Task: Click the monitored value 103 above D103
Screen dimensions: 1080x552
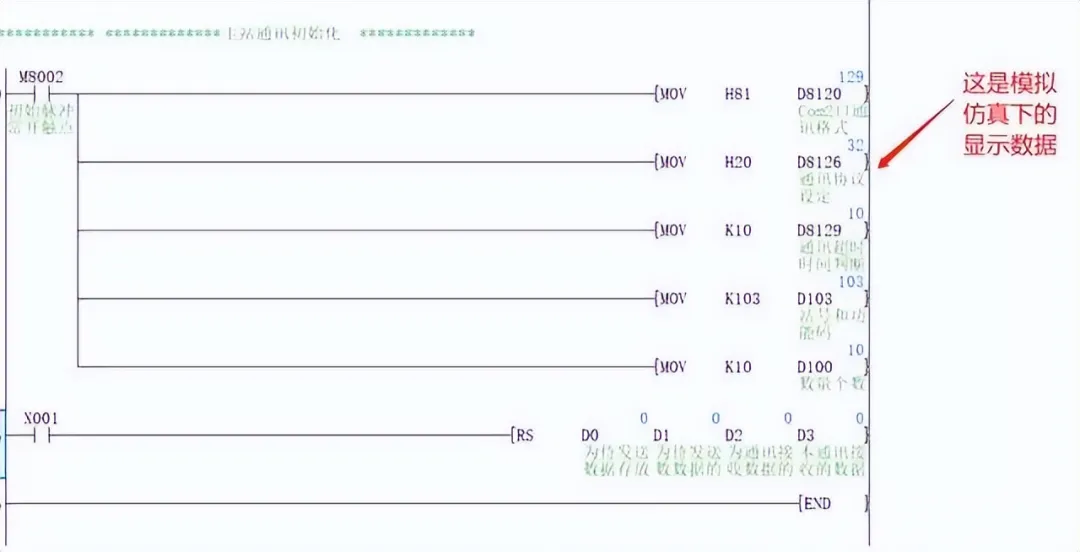Action: click(851, 281)
